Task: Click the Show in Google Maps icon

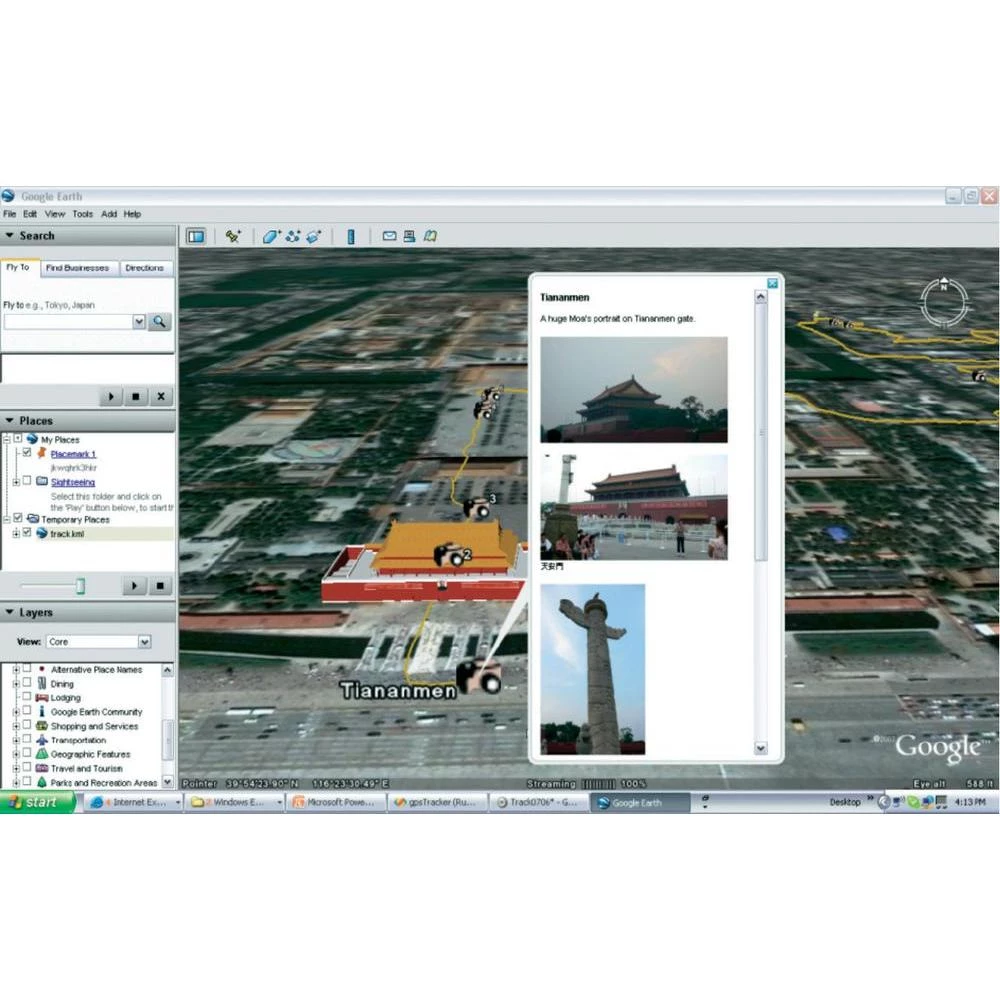Action: pos(430,237)
